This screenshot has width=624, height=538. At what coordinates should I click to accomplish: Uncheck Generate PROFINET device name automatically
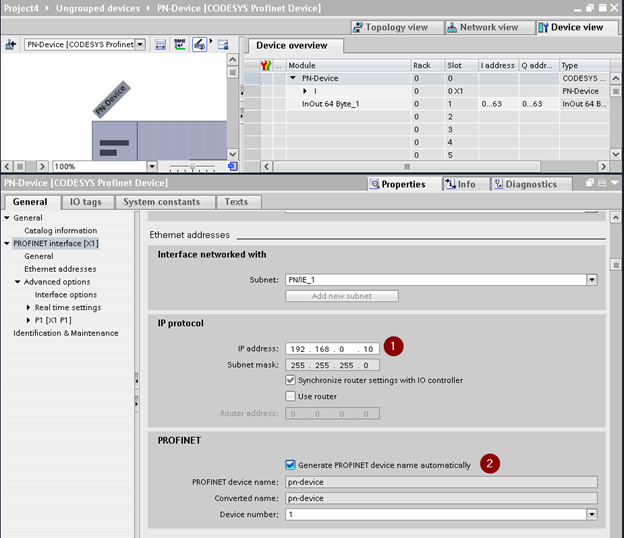pyautogui.click(x=291, y=465)
